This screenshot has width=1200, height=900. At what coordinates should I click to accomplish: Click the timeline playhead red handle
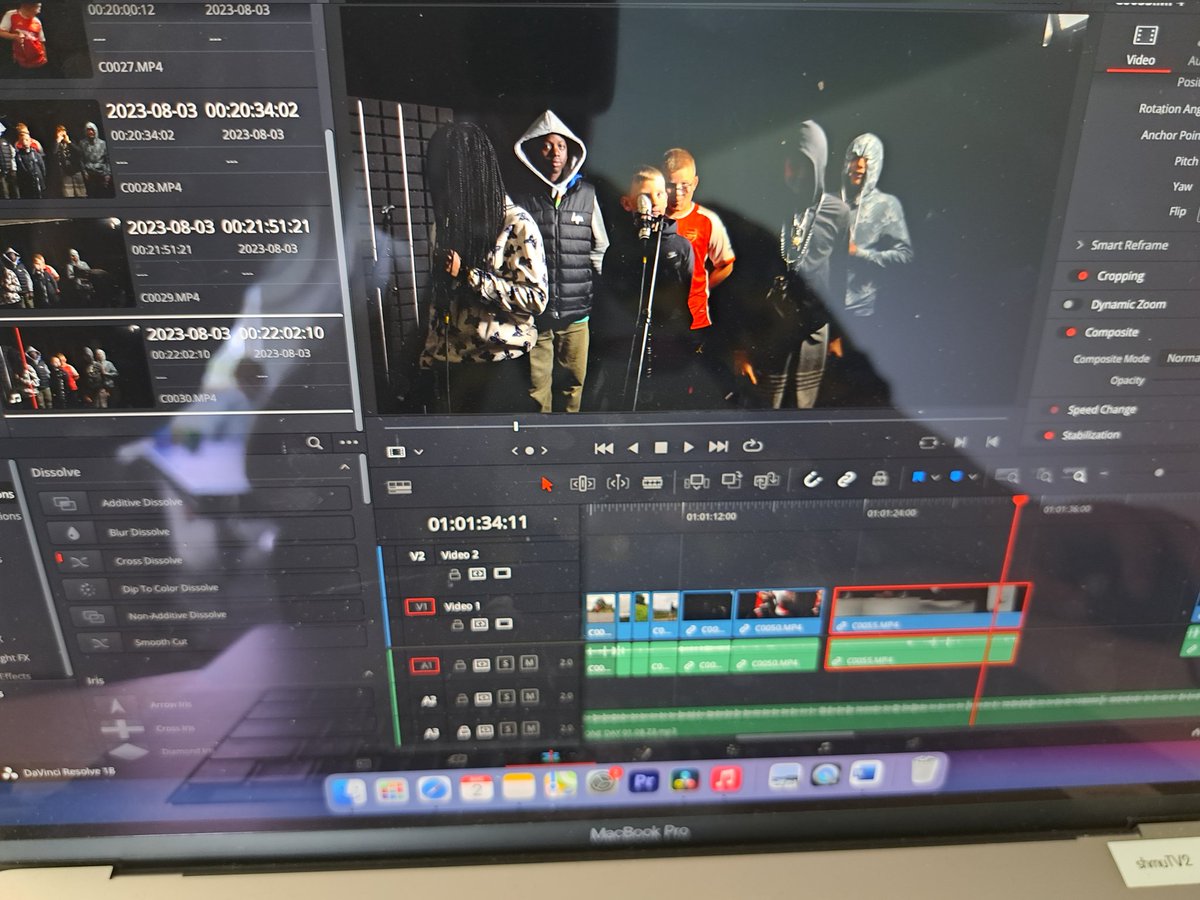[1019, 499]
